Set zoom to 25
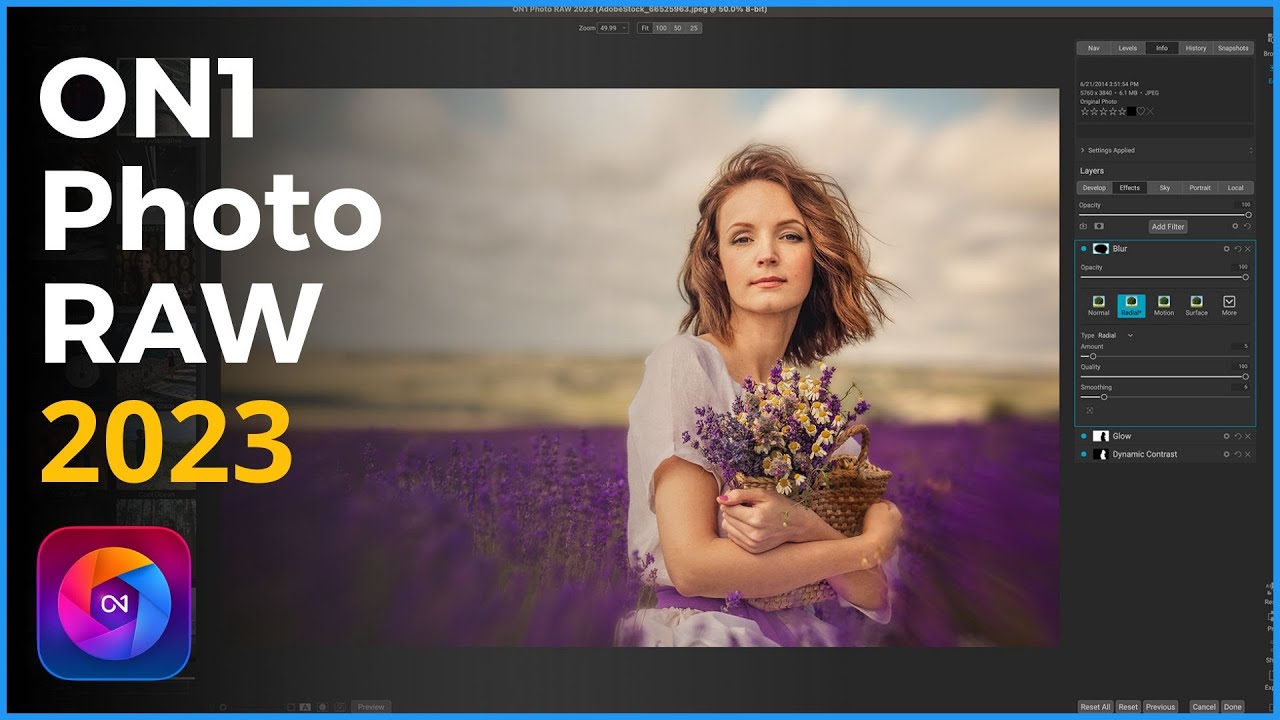The height and width of the screenshot is (720, 1280). [694, 28]
